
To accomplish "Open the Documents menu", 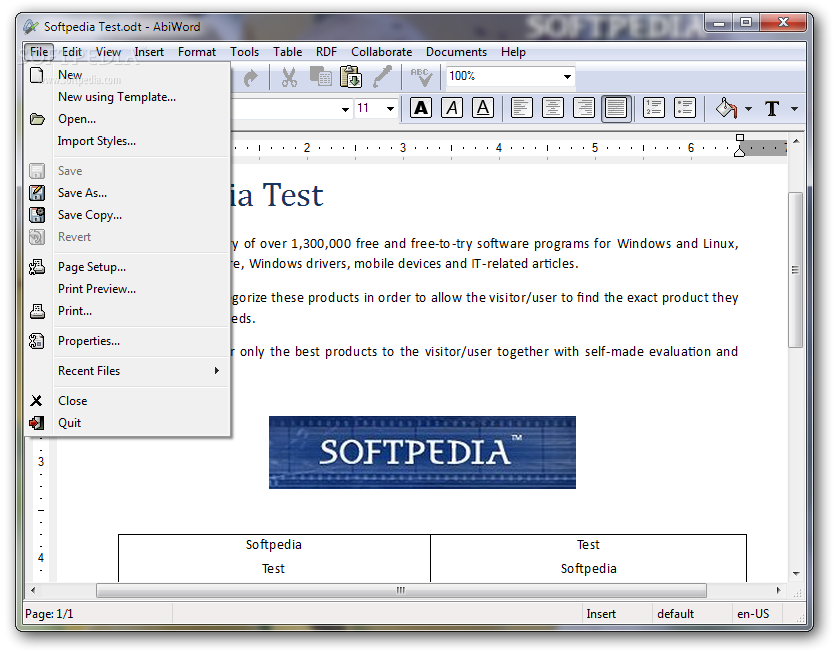I will click(x=456, y=52).
